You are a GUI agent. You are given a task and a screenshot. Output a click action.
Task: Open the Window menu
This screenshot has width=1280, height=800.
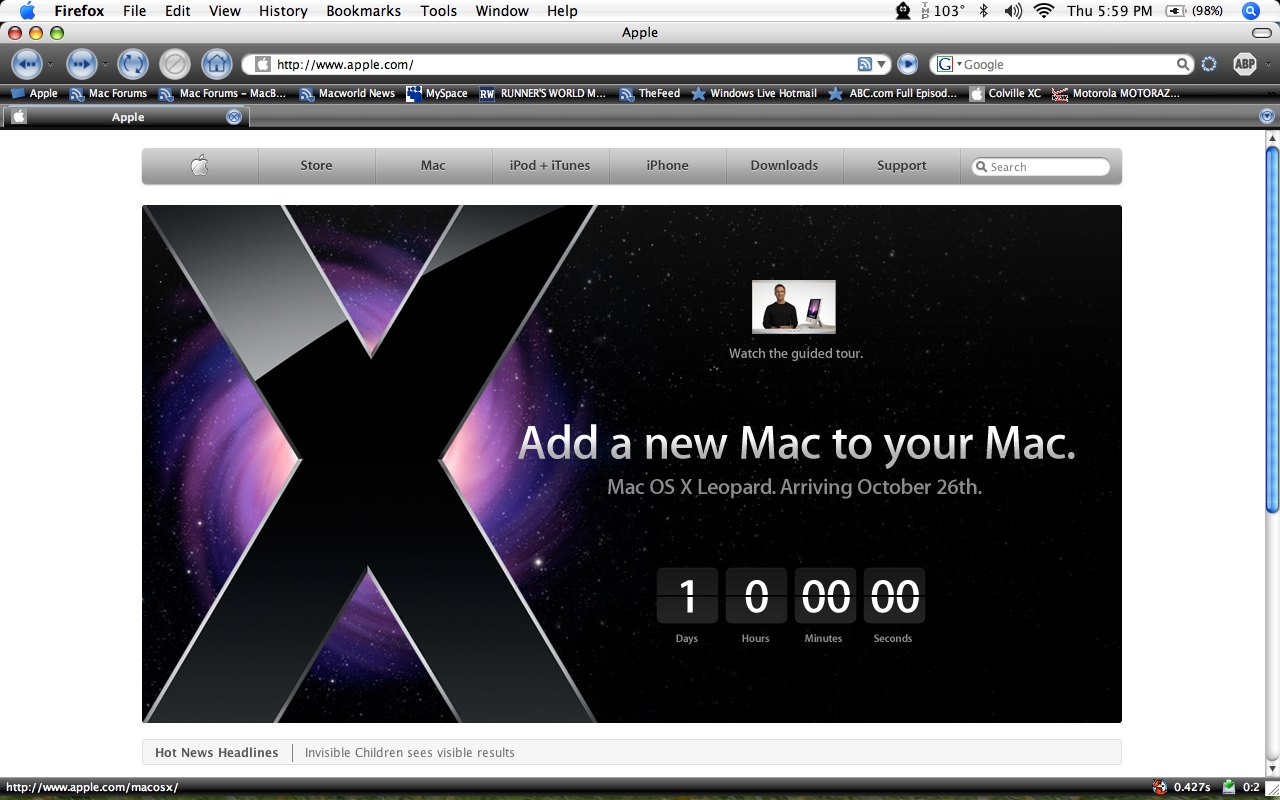coord(502,11)
